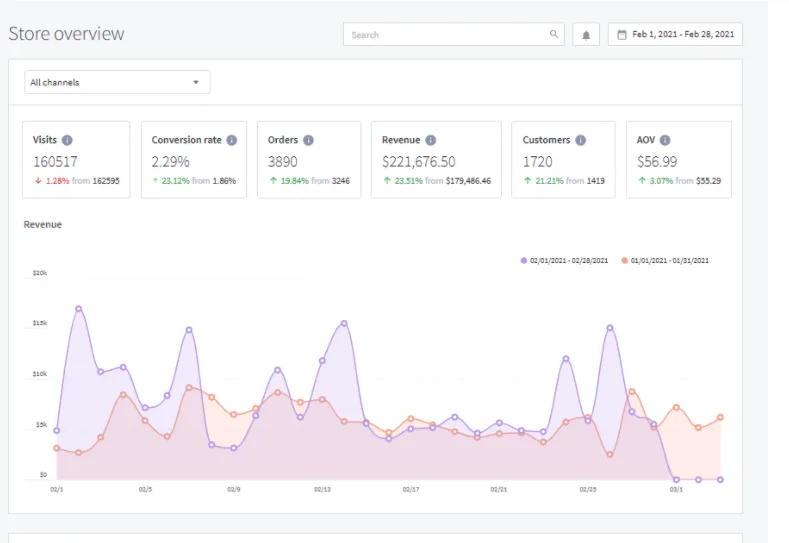Click the search magnifier icon
The width and height of the screenshot is (789, 543).
coord(554,34)
